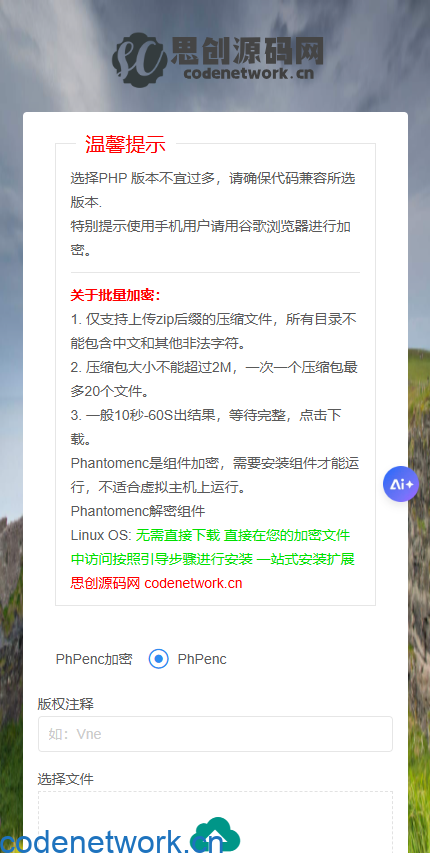Screen dimensions: 430x853
Task: Select the PhPenc radio button
Action: point(158,659)
